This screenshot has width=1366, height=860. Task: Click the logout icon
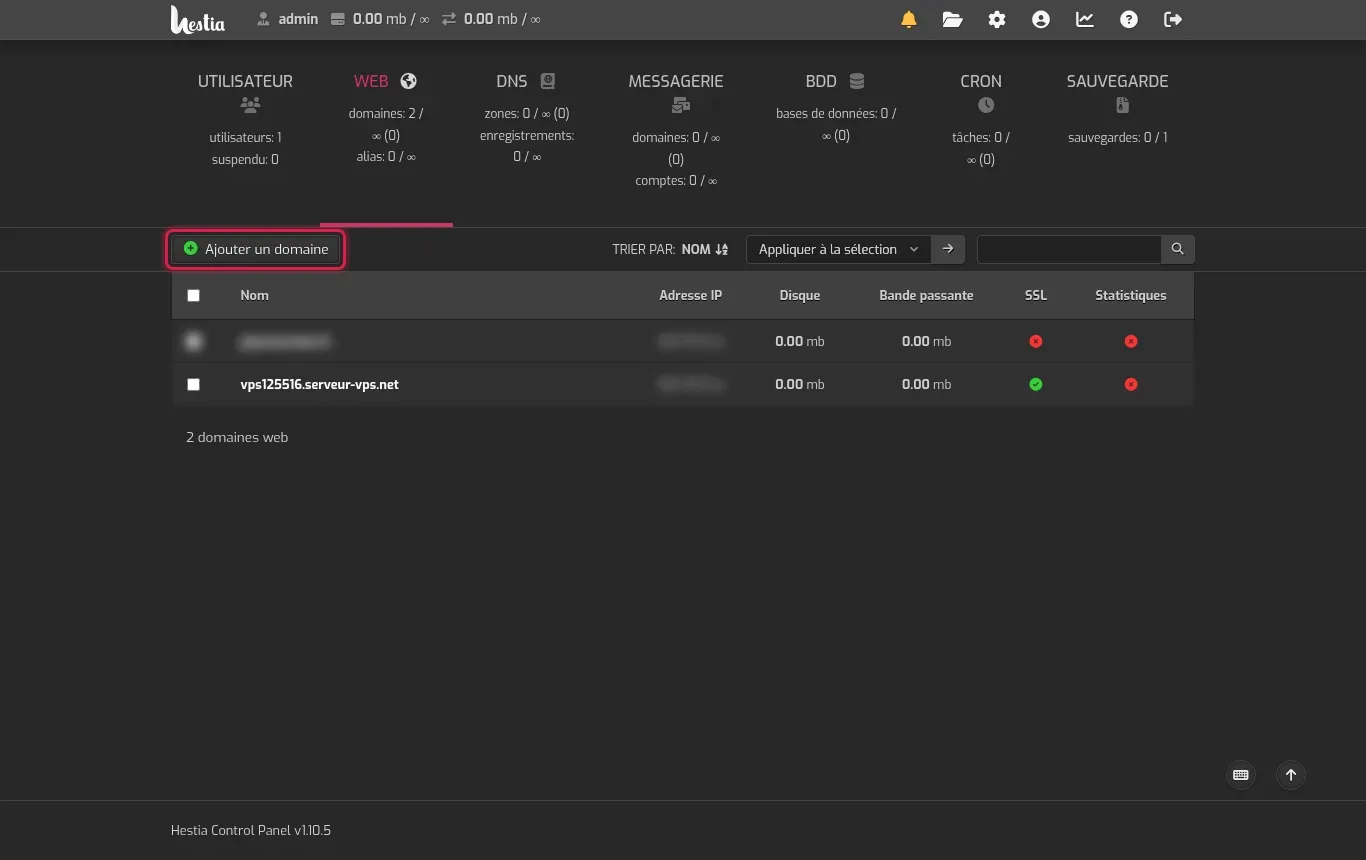point(1173,19)
